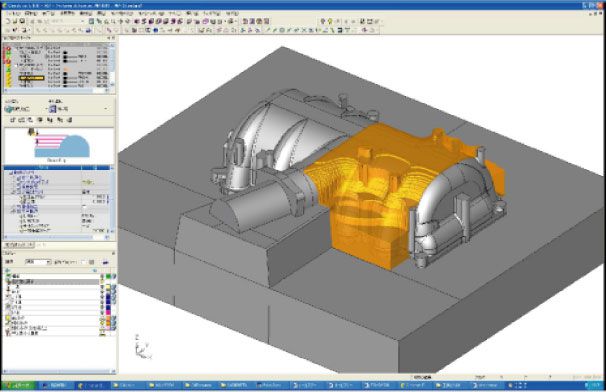606x392 pixels.
Task: Click the Windows Start button
Action: [18, 385]
